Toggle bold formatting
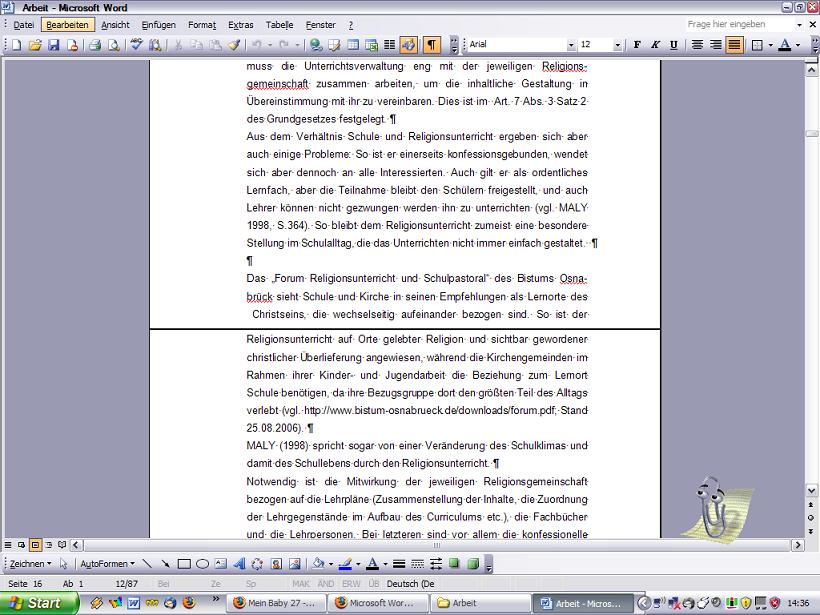Screen dimensions: 820x615 pyautogui.click(x=636, y=45)
